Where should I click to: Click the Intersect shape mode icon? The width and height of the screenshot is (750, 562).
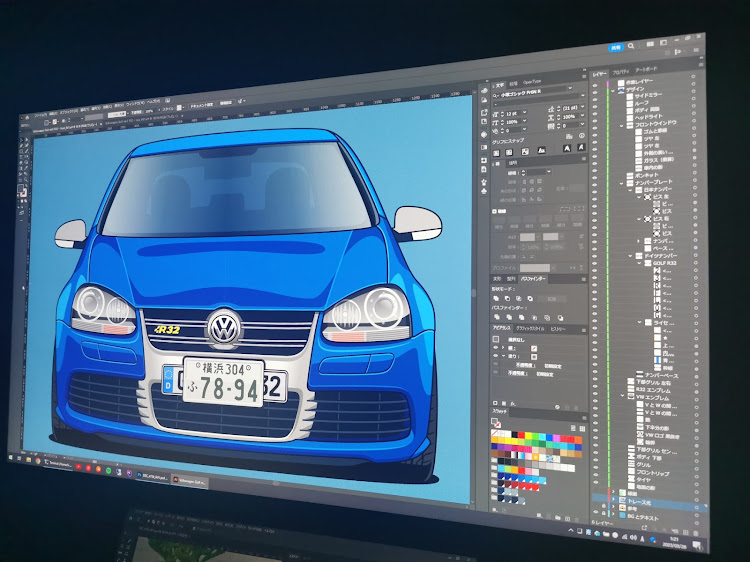tap(518, 298)
